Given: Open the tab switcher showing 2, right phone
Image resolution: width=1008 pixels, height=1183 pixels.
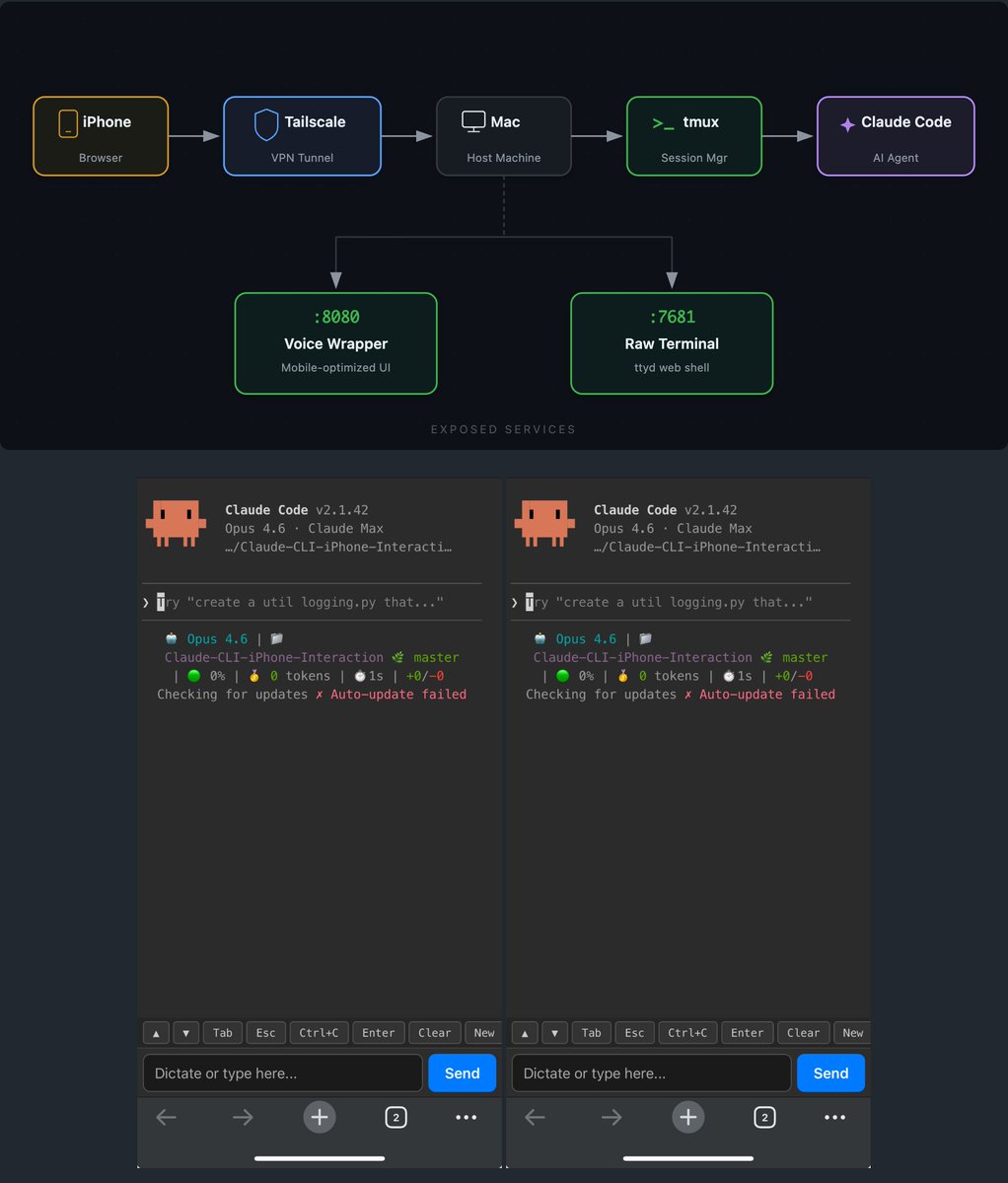Looking at the screenshot, I should coord(764,1117).
